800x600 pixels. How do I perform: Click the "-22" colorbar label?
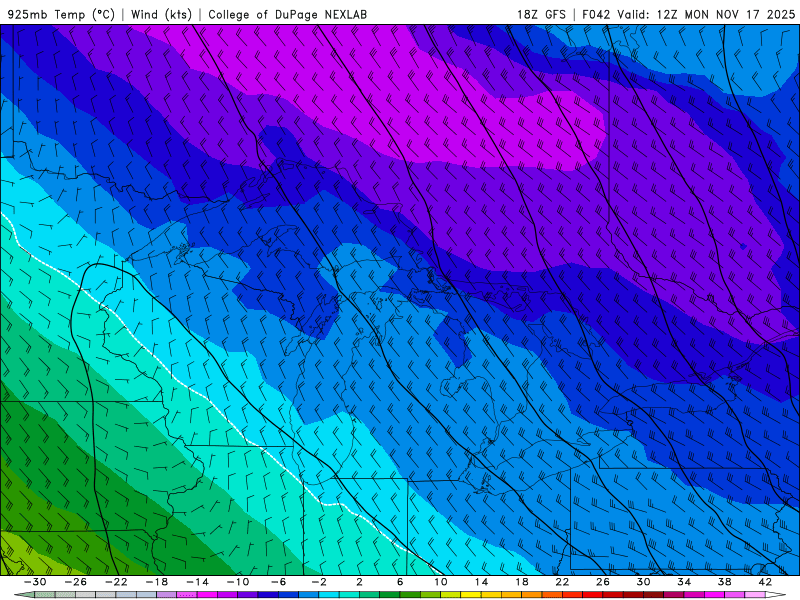click(x=116, y=582)
